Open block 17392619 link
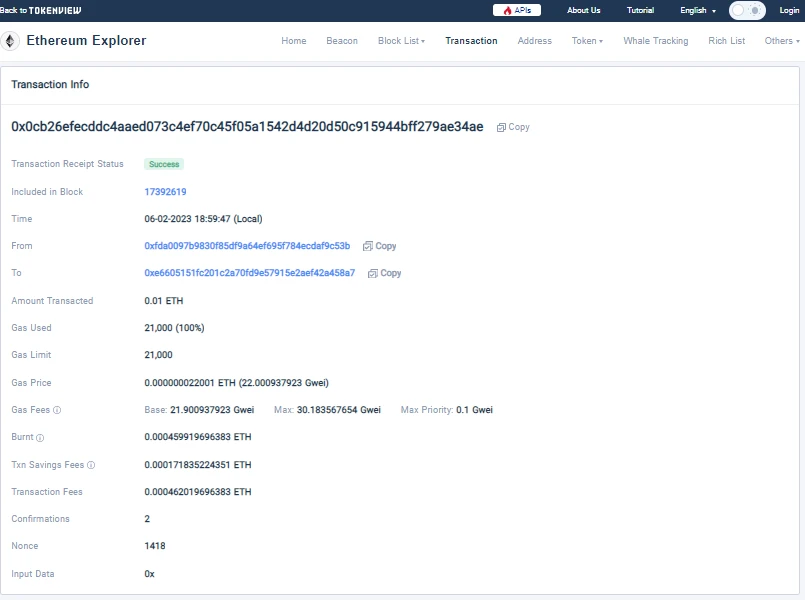This screenshot has width=805, height=600. pos(166,192)
